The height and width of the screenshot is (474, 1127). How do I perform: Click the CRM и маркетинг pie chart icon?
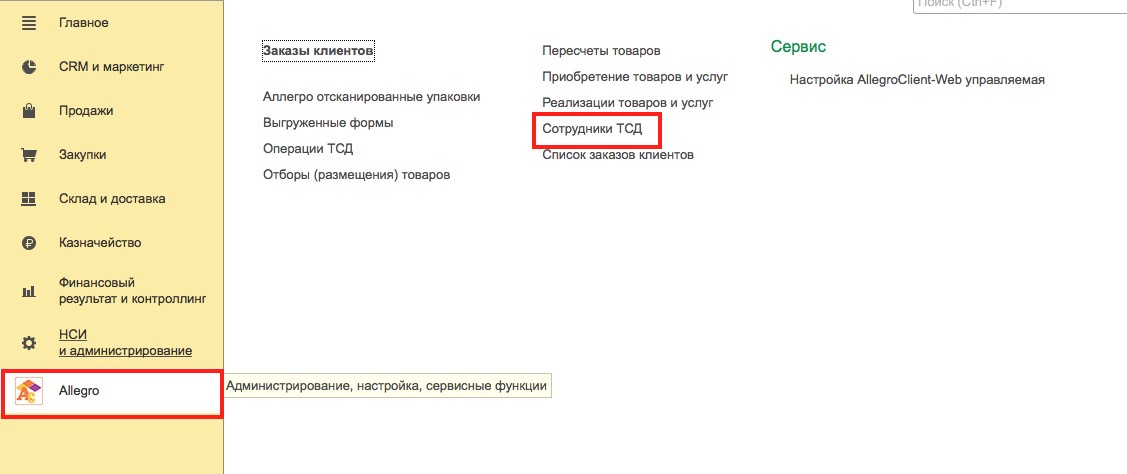[29, 68]
